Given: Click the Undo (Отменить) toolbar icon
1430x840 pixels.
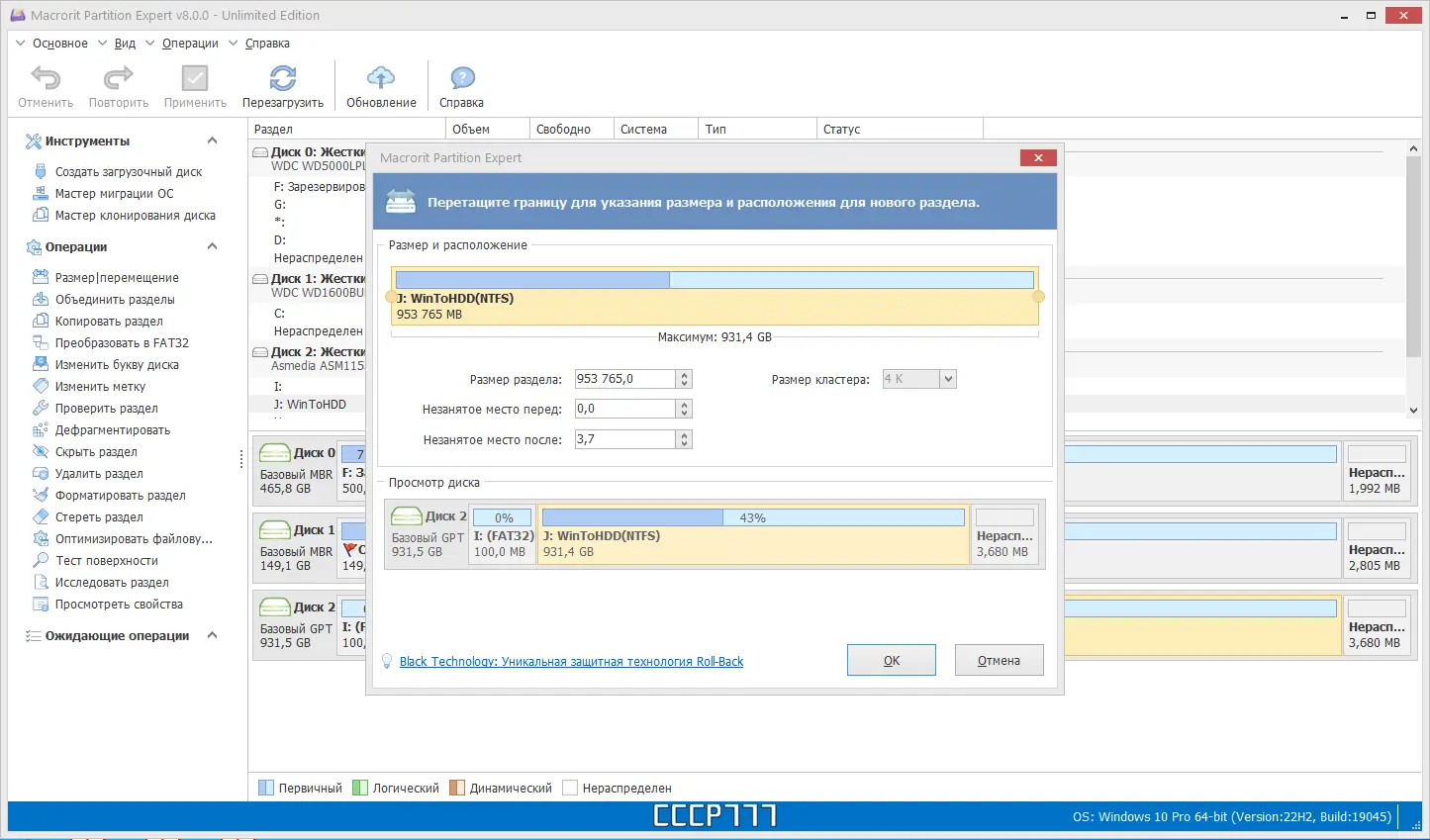Looking at the screenshot, I should click(x=46, y=78).
